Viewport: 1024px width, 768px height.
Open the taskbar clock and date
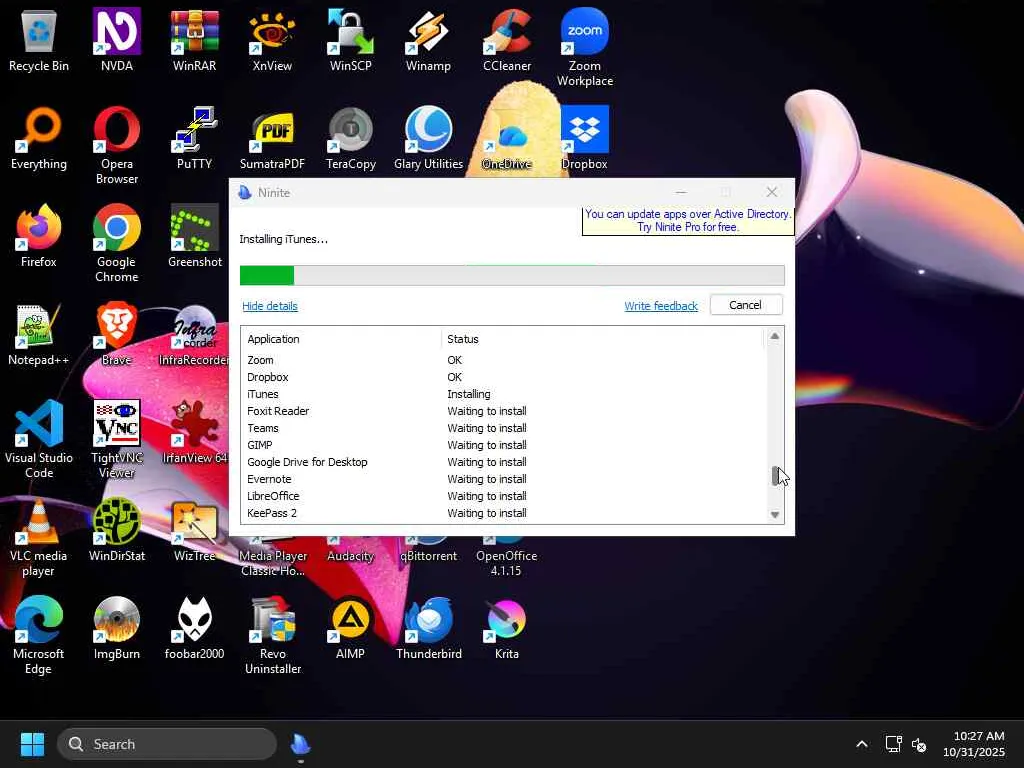974,744
